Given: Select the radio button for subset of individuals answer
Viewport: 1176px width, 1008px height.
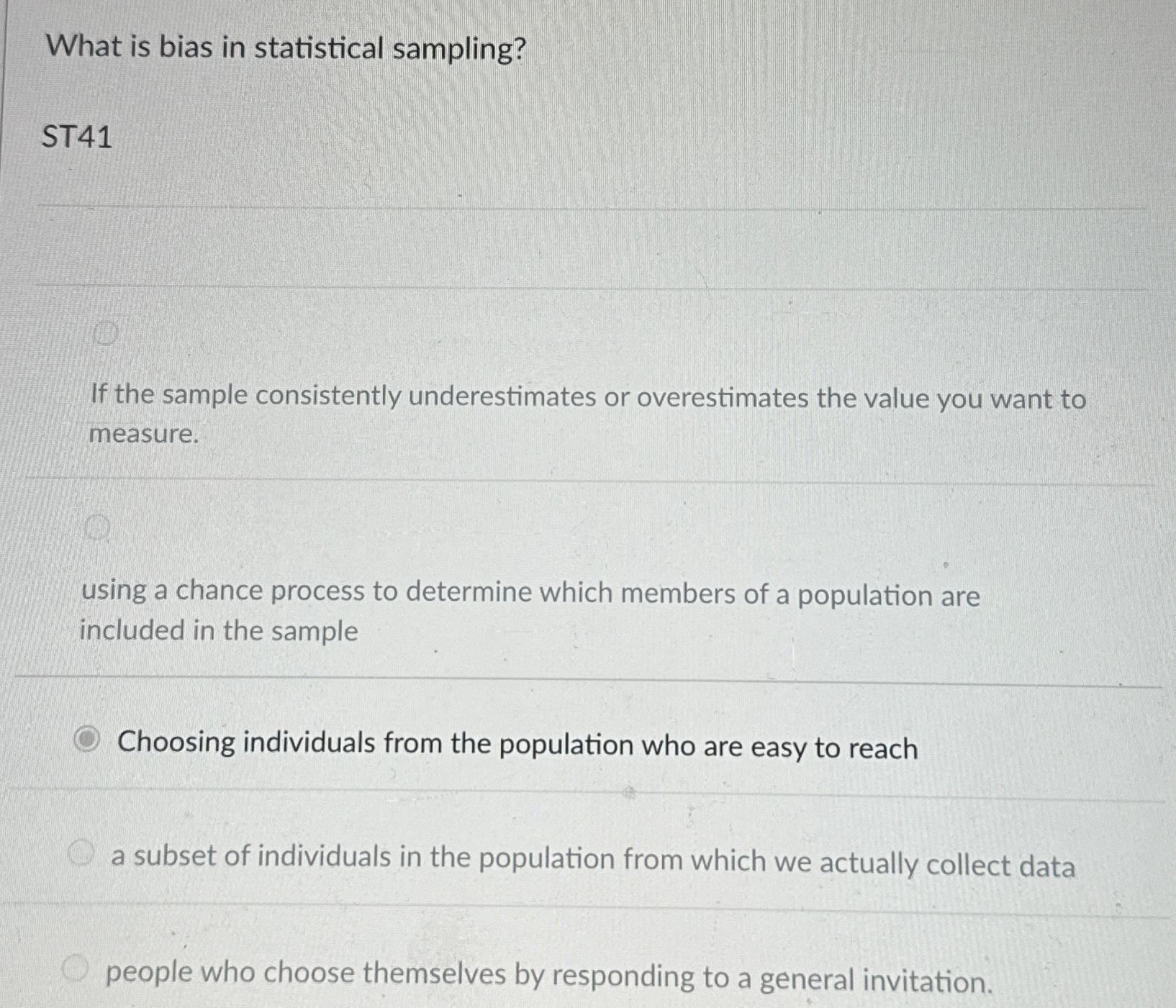Looking at the screenshot, I should point(81,855).
